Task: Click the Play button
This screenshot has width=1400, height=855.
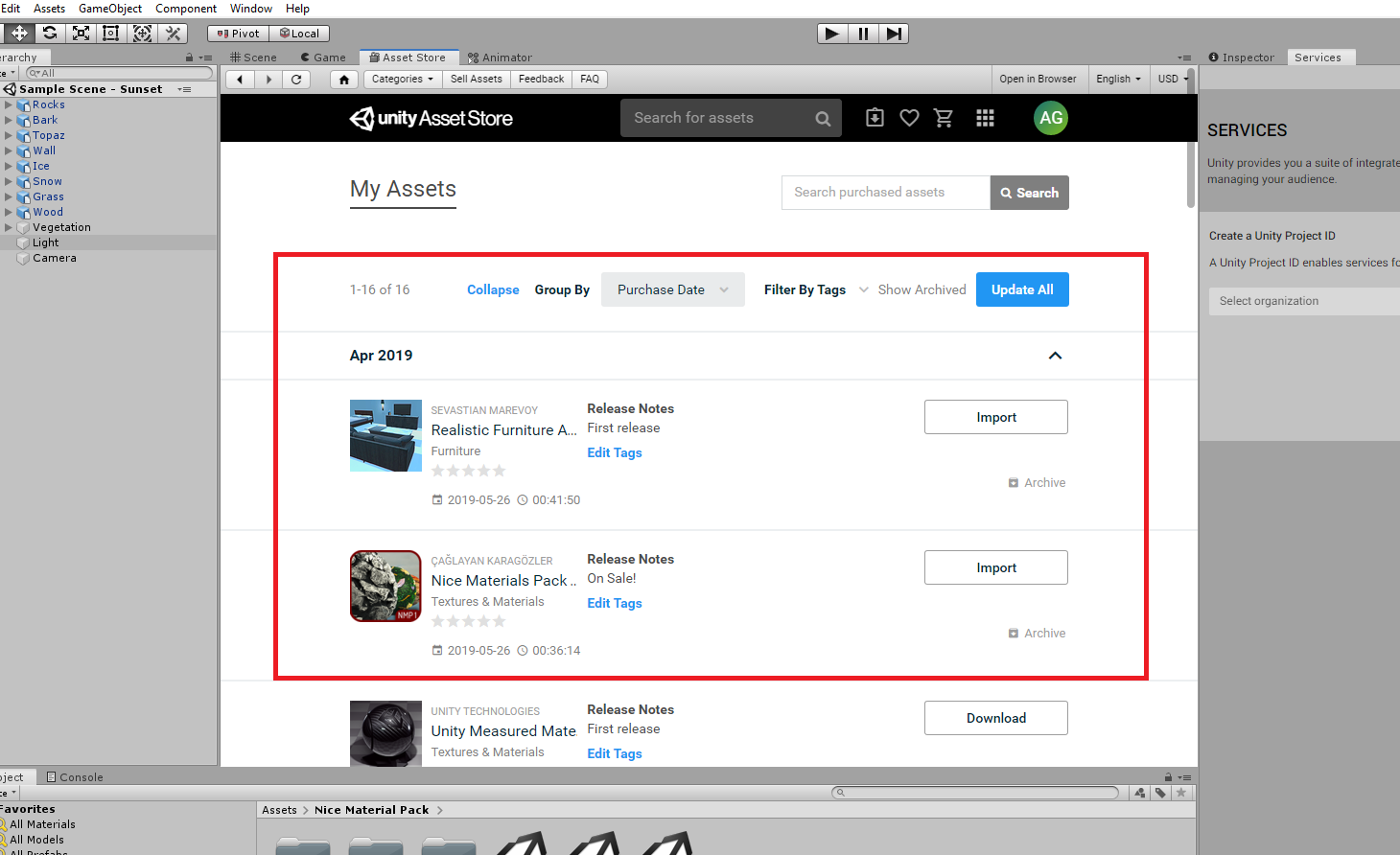Action: tap(832, 34)
